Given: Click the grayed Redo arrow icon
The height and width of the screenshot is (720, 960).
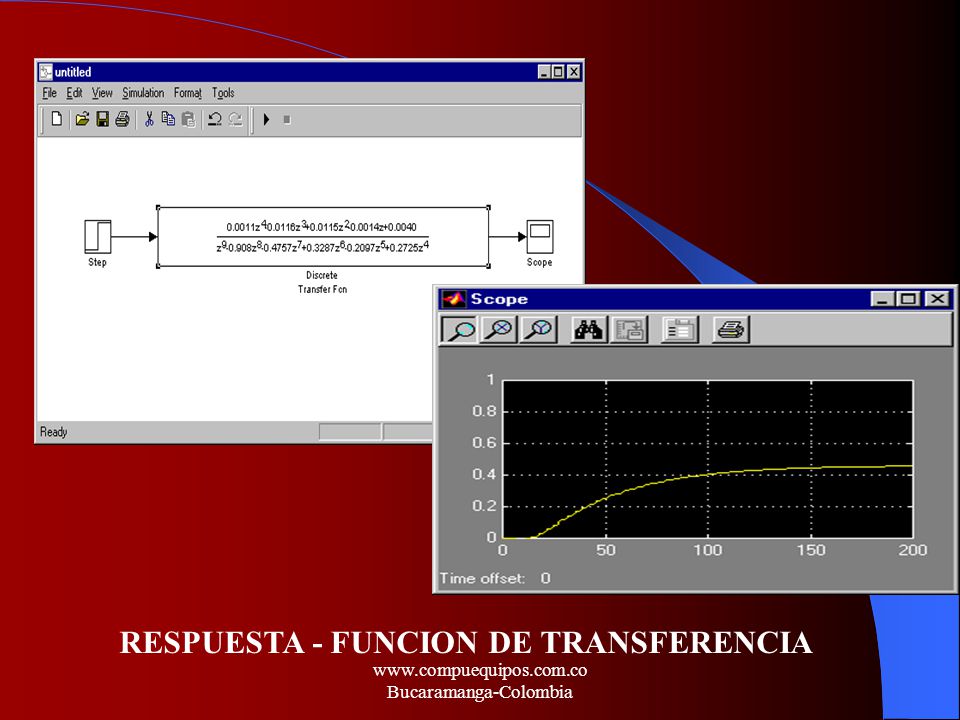Looking at the screenshot, I should [236, 119].
